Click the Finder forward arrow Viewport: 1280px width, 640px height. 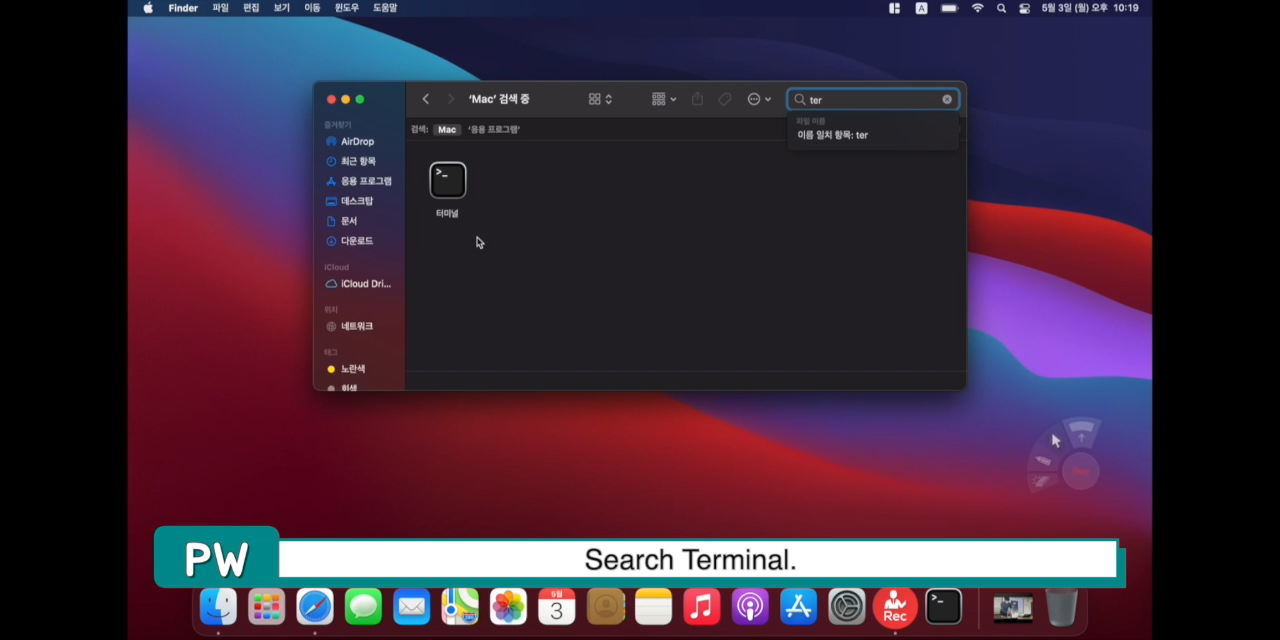450,99
